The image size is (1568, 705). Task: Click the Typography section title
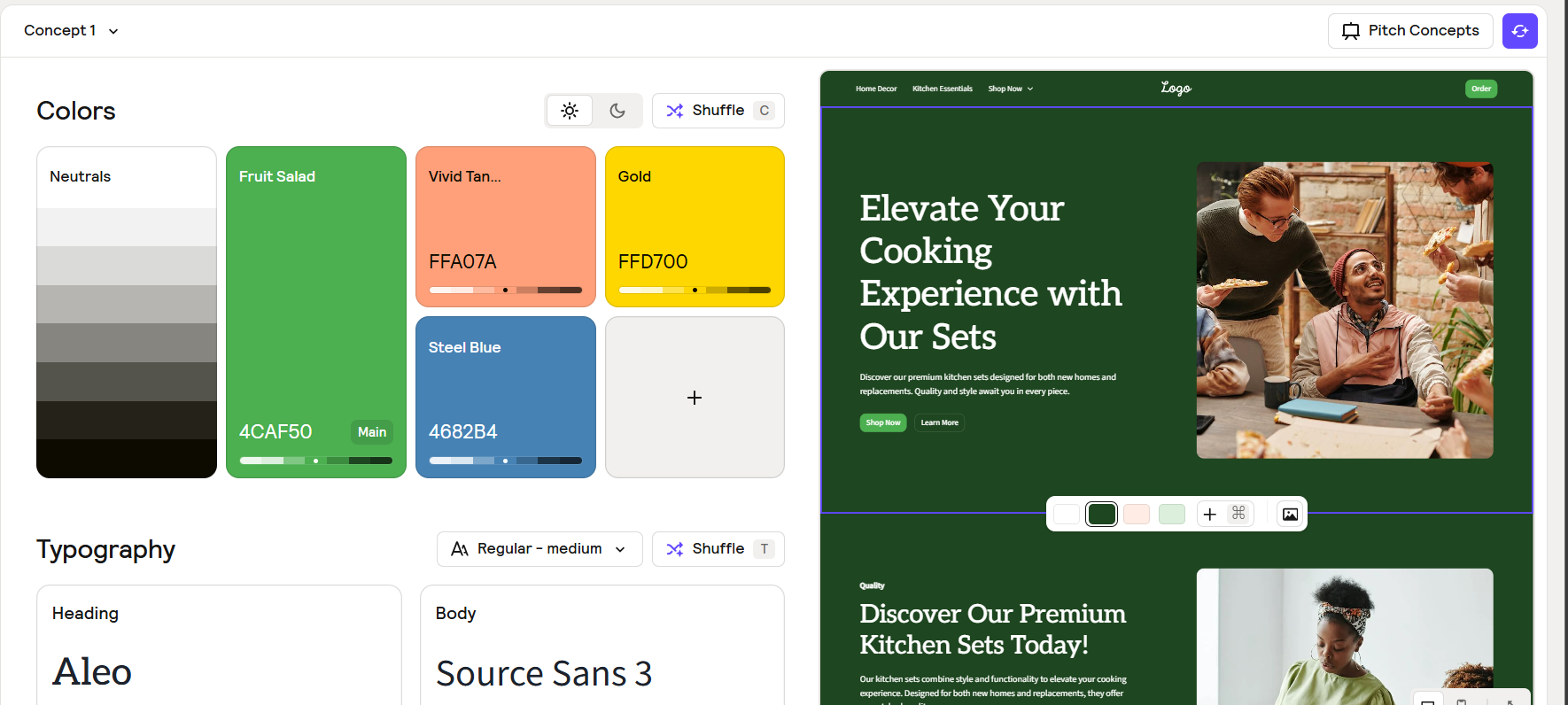(106, 550)
